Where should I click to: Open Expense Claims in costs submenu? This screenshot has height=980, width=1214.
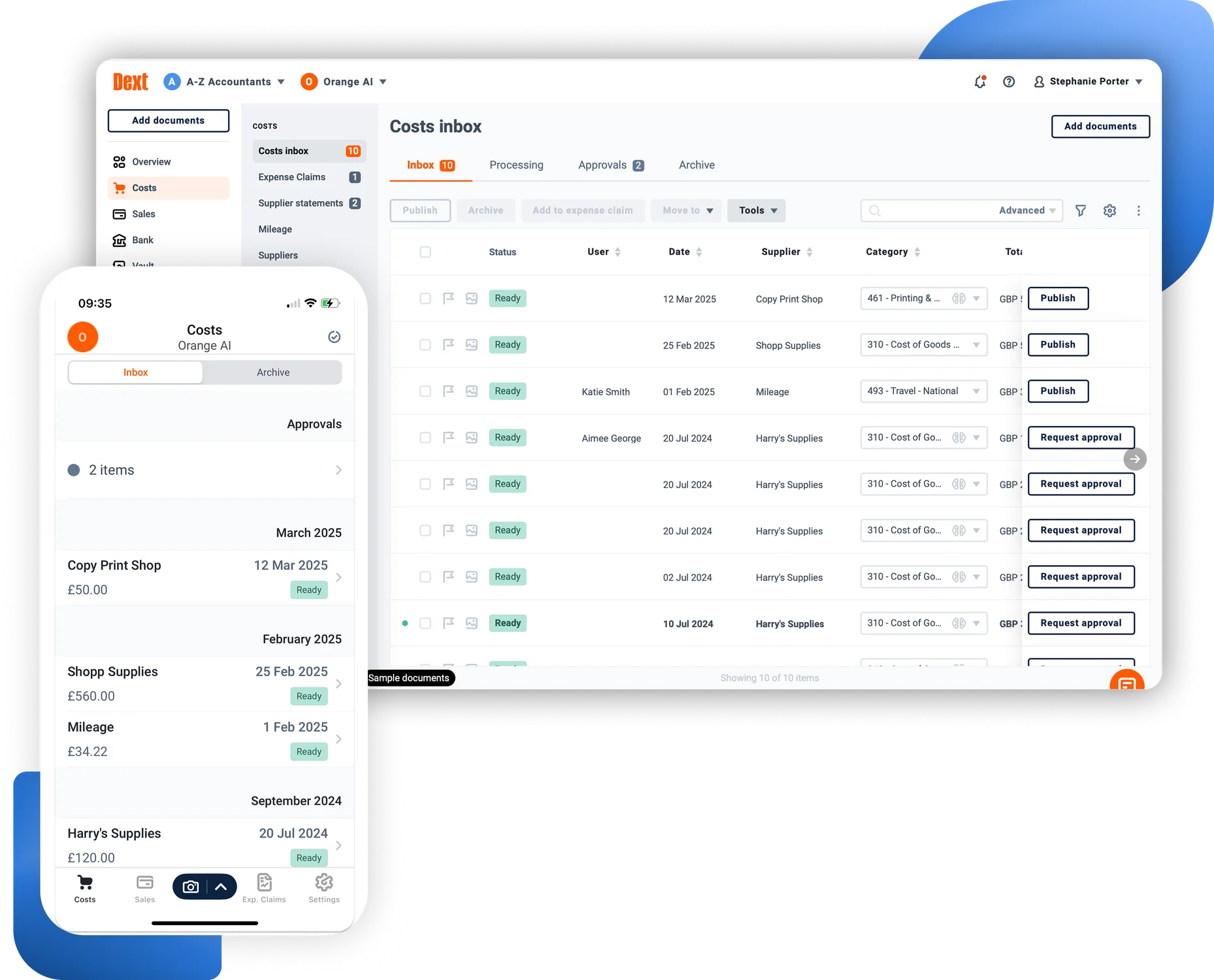[308, 177]
